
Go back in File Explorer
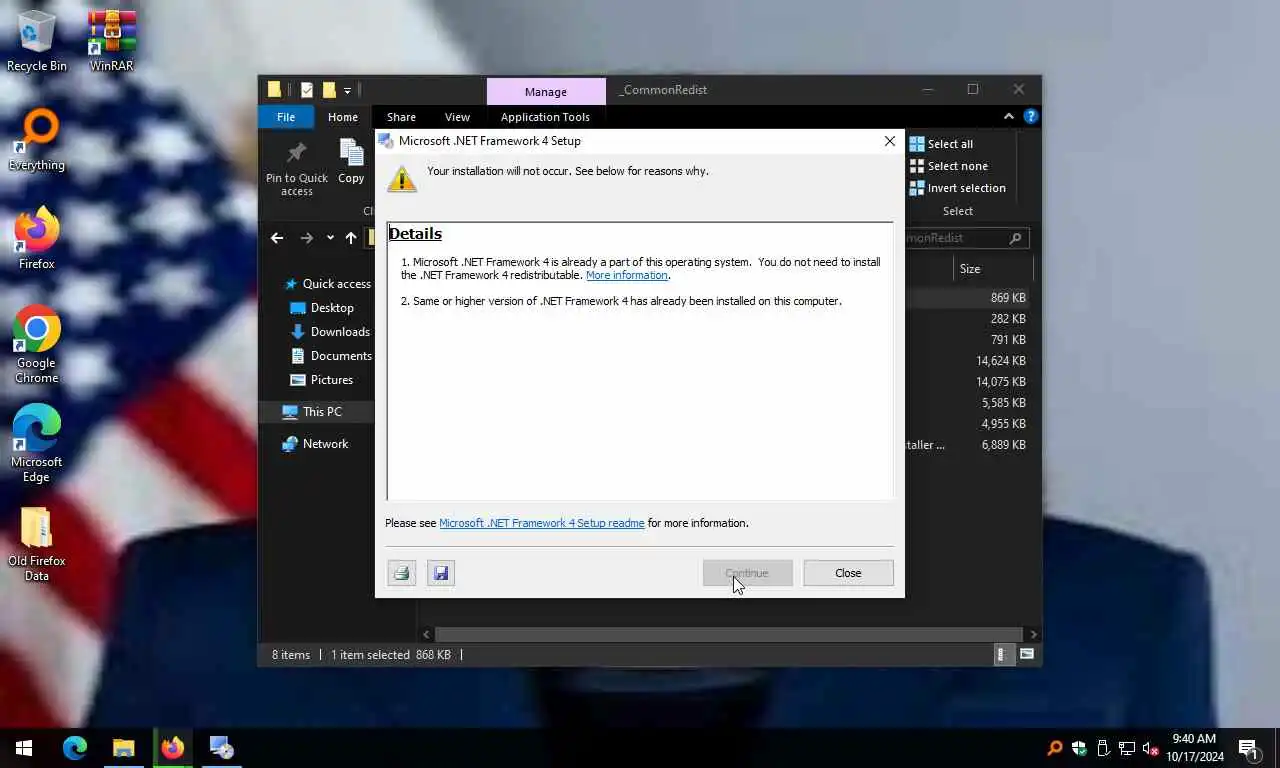[x=277, y=238]
